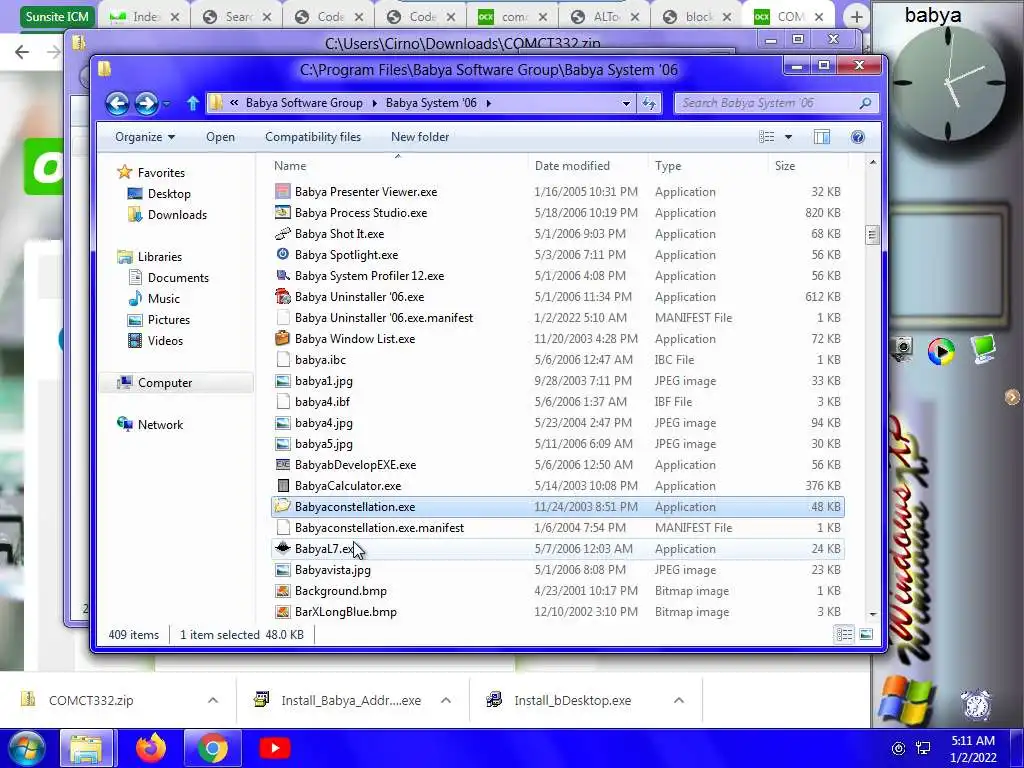Select Babya Spotlight.exe icon
The image size is (1024, 768).
283,254
